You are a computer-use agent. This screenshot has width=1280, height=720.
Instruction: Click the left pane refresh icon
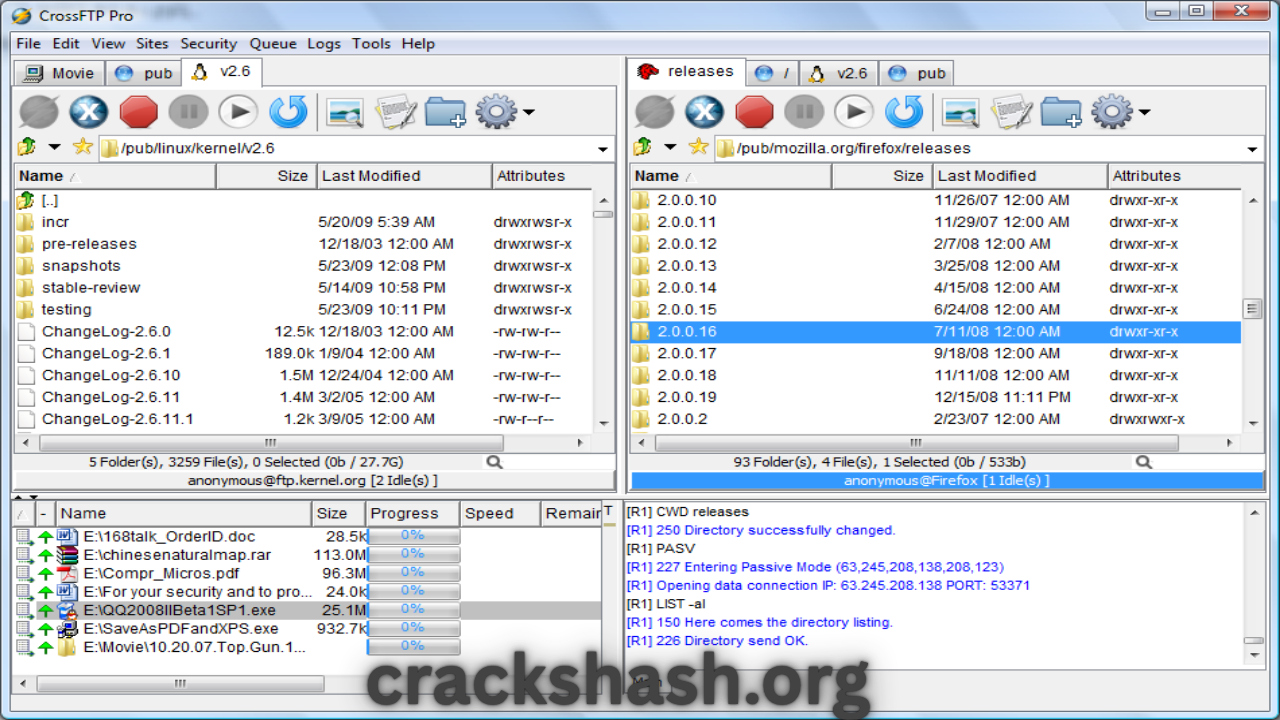click(x=288, y=112)
